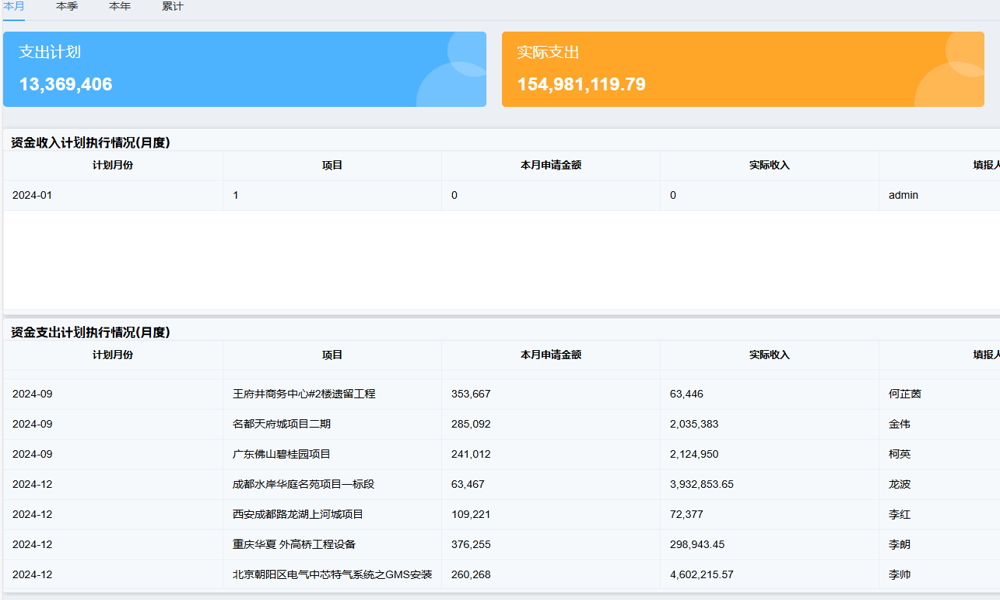Switch to the 本年 tab

coord(118,7)
